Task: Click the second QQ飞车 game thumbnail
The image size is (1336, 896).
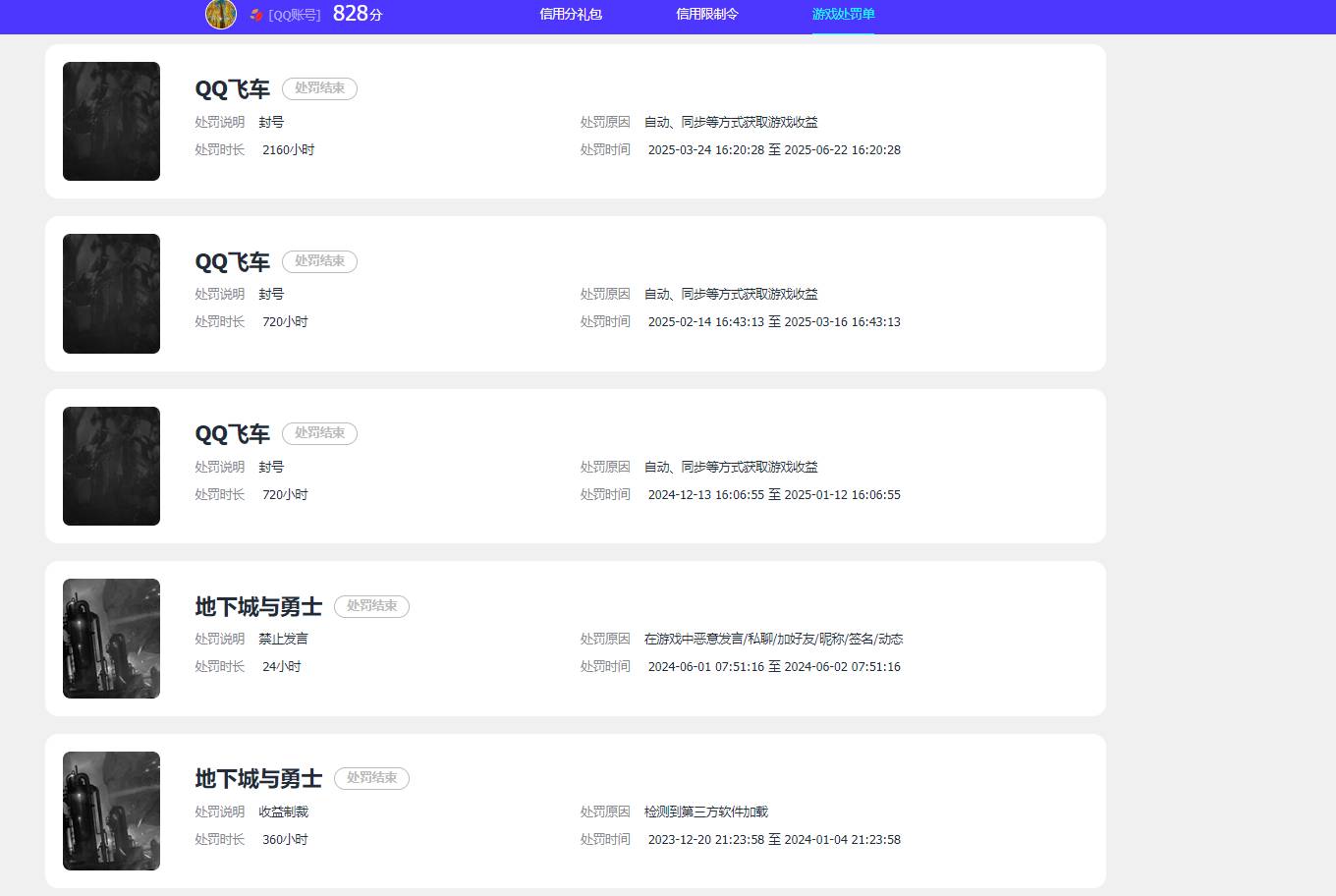Action: (x=111, y=293)
